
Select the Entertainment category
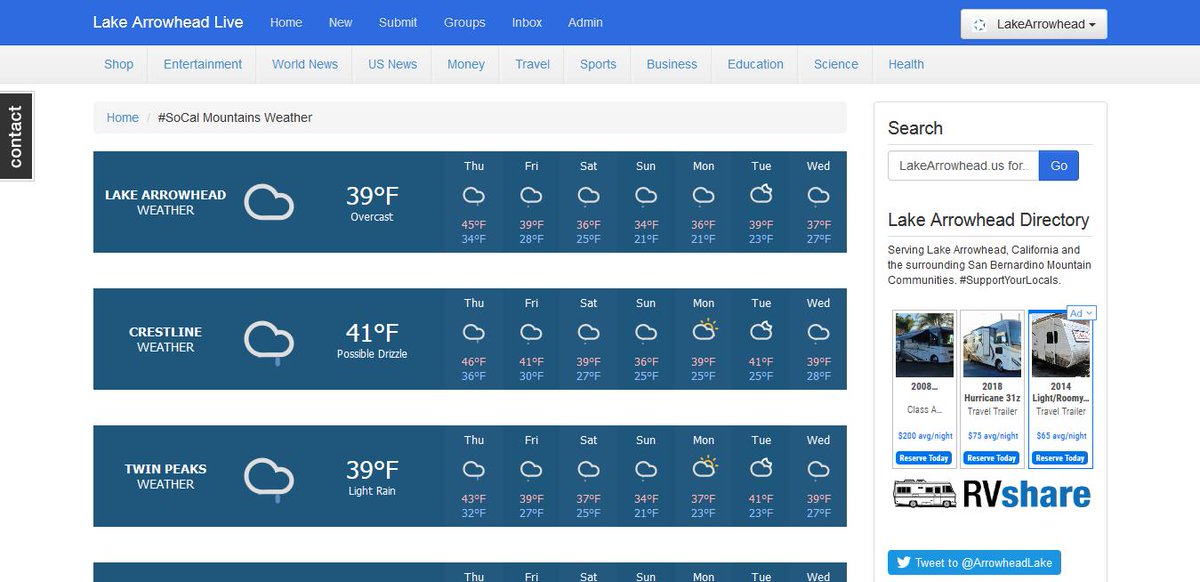203,64
